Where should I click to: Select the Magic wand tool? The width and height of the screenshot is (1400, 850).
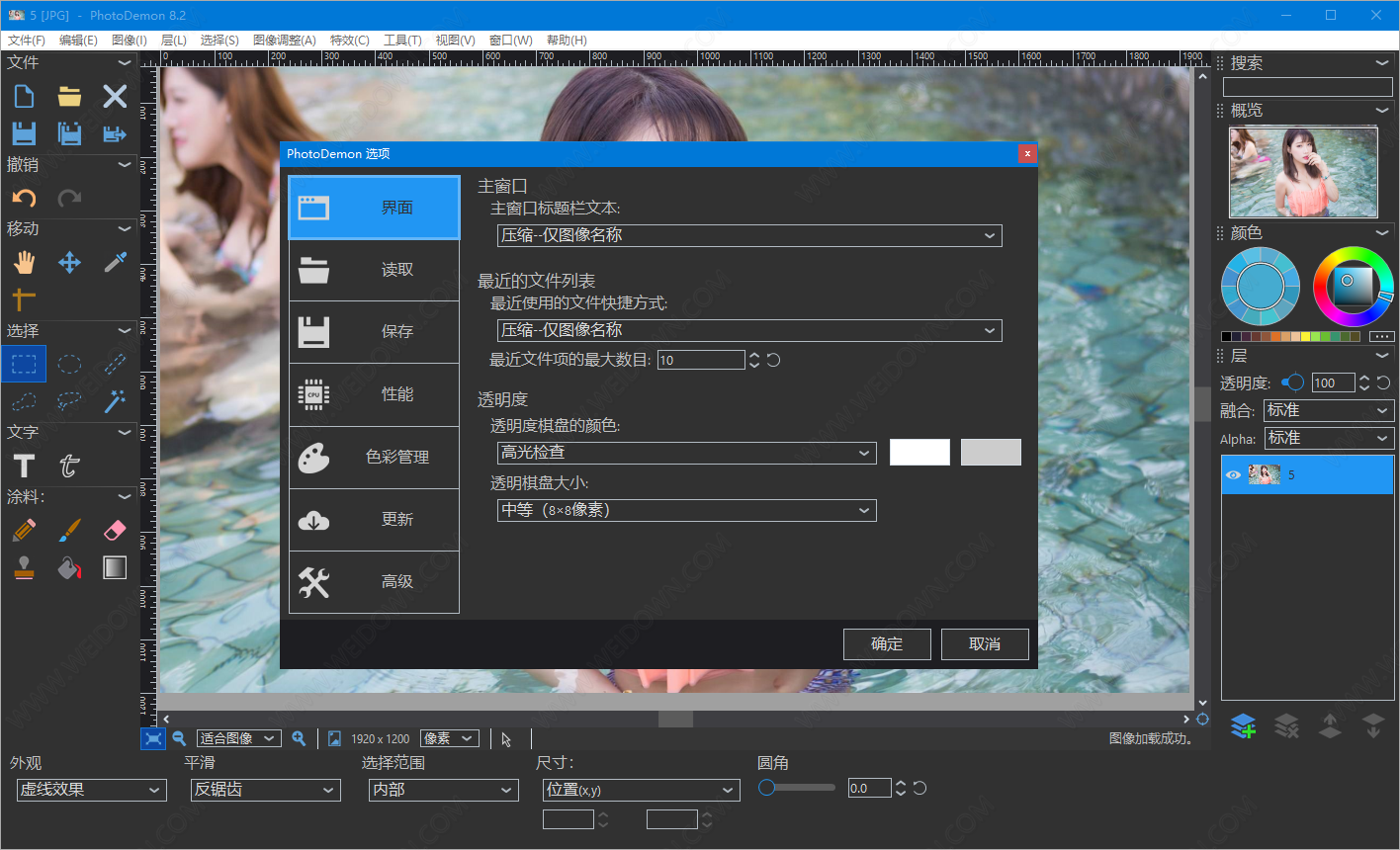[115, 401]
